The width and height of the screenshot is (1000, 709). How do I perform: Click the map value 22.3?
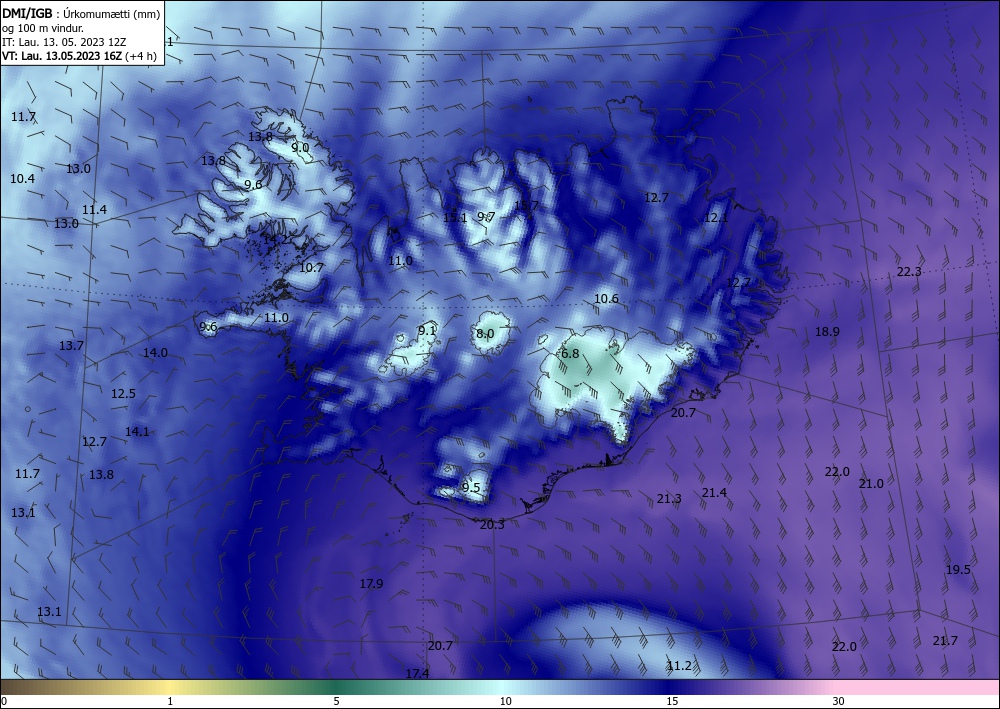coord(909,272)
